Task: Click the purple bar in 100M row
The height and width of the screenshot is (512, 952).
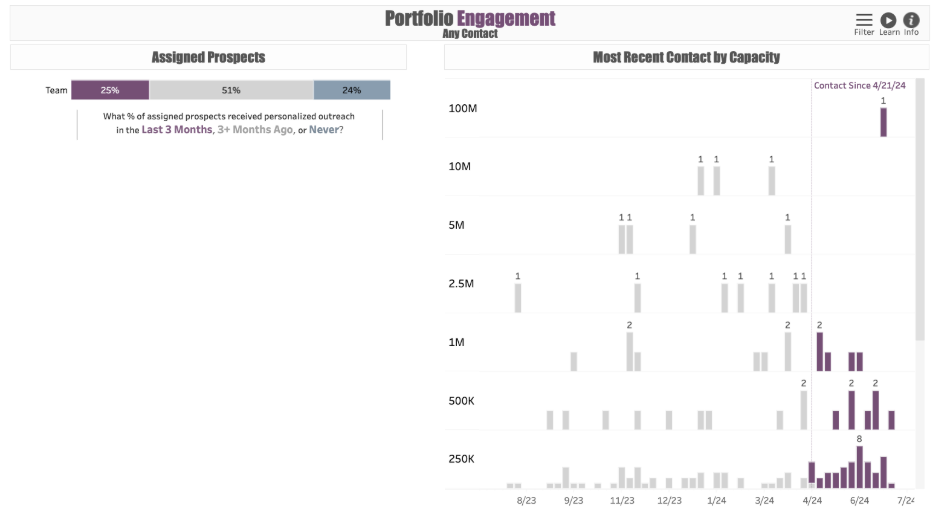Action: pyautogui.click(x=883, y=122)
